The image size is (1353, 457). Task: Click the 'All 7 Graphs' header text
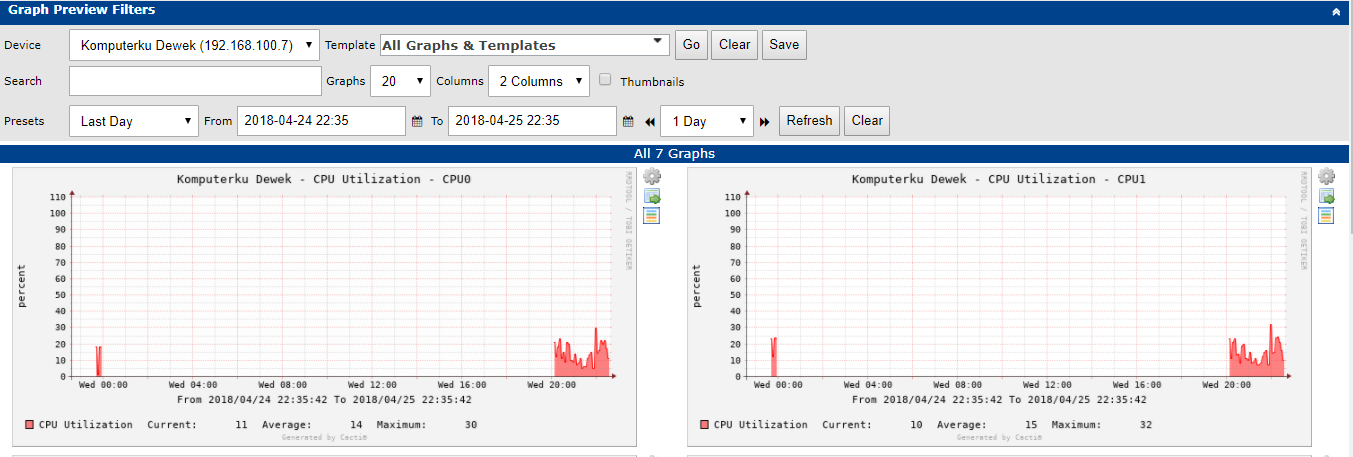click(x=674, y=154)
